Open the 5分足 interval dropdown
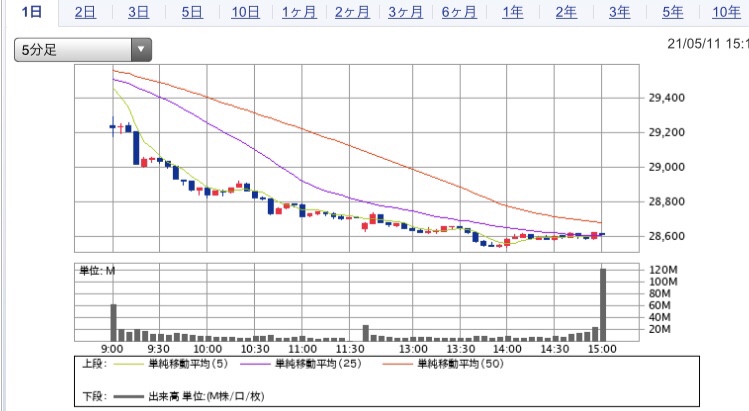The image size is (749, 411). [83, 50]
